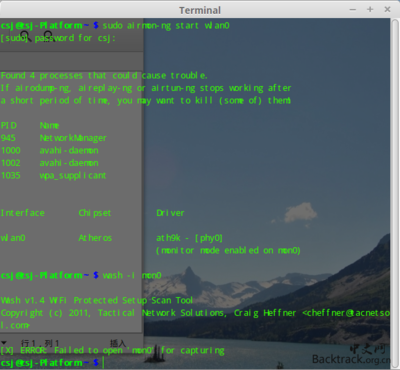Click '(monitor mode enabled on mon0)' text

[228, 250]
